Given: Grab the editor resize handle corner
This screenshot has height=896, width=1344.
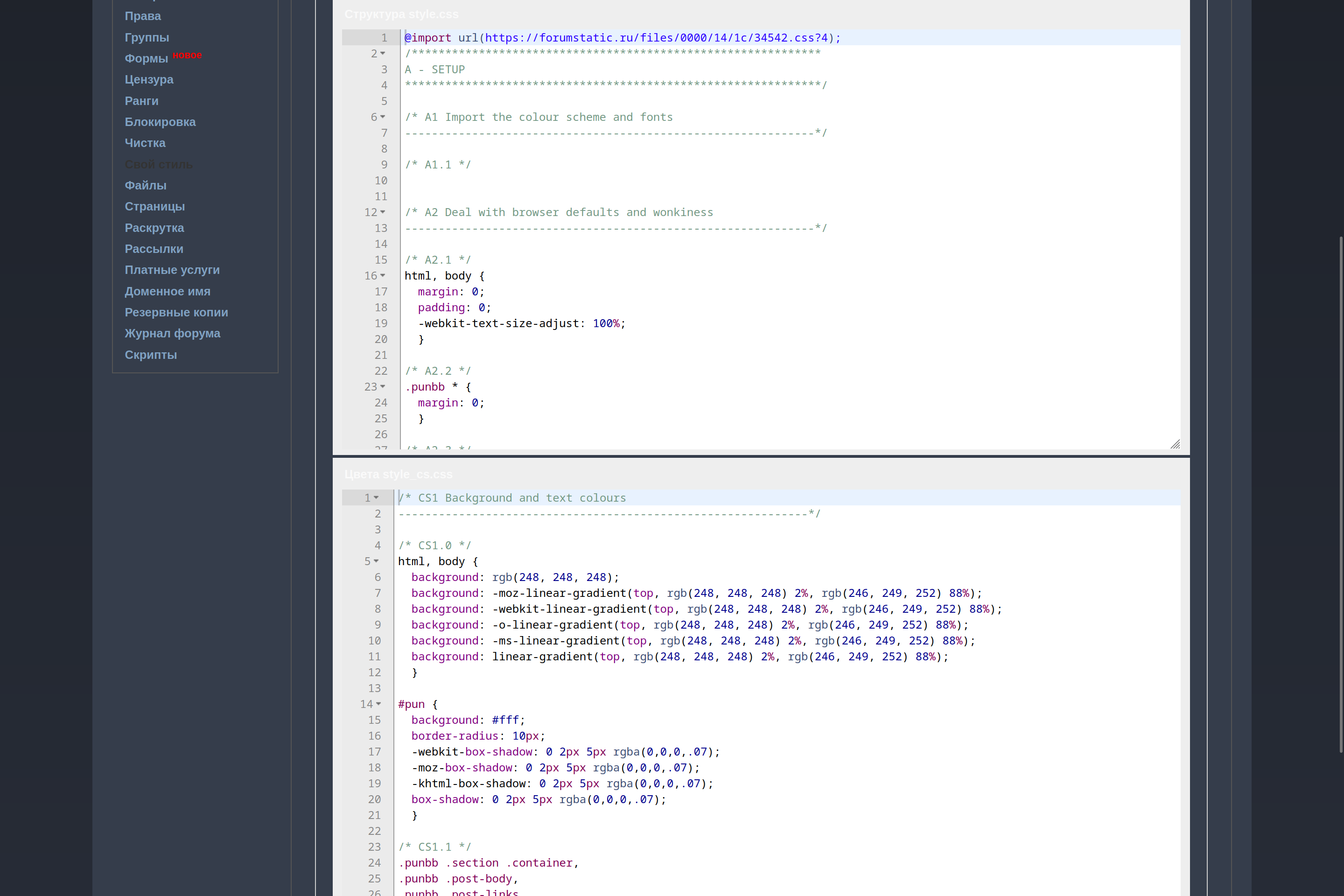Looking at the screenshot, I should (x=1175, y=444).
